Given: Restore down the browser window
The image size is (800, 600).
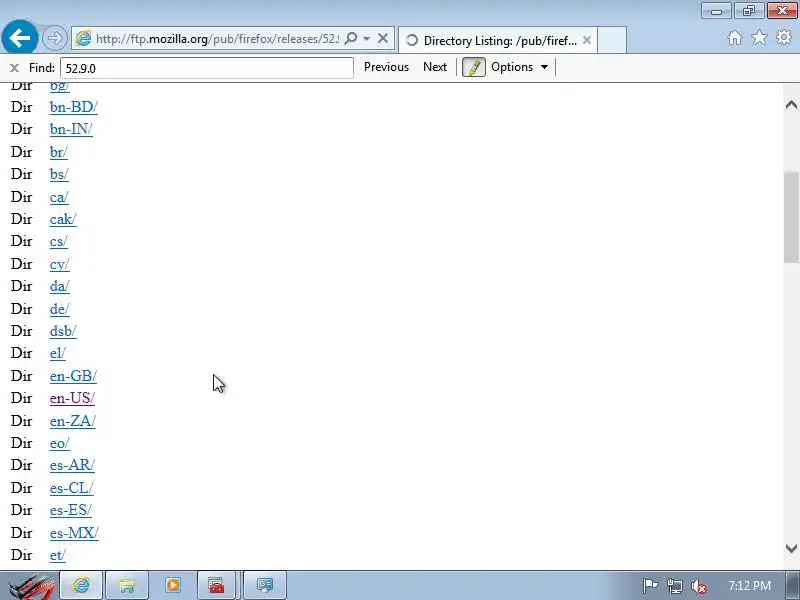Looking at the screenshot, I should (x=748, y=11).
